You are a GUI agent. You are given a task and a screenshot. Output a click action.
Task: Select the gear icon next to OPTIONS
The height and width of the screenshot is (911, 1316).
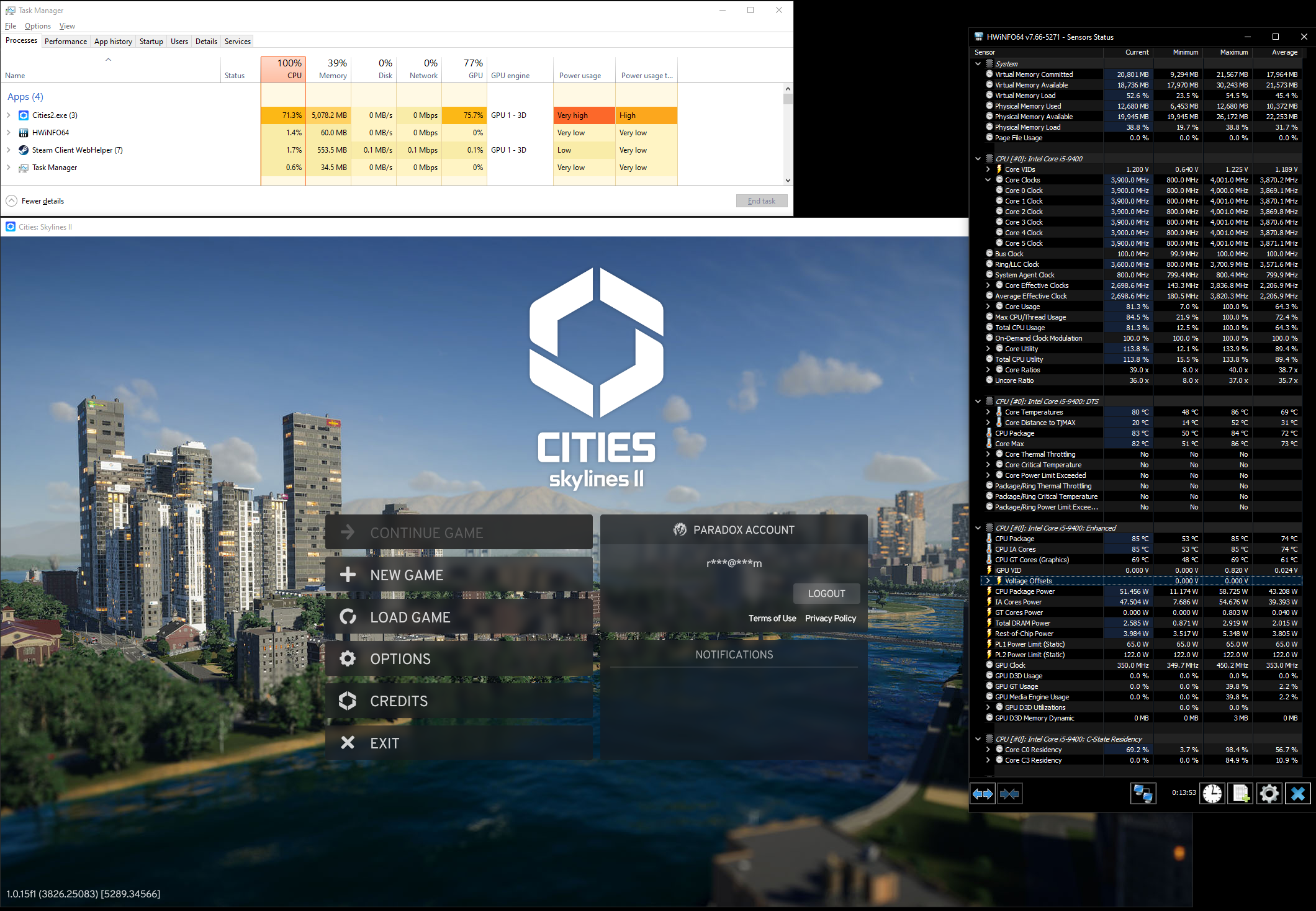(x=348, y=658)
